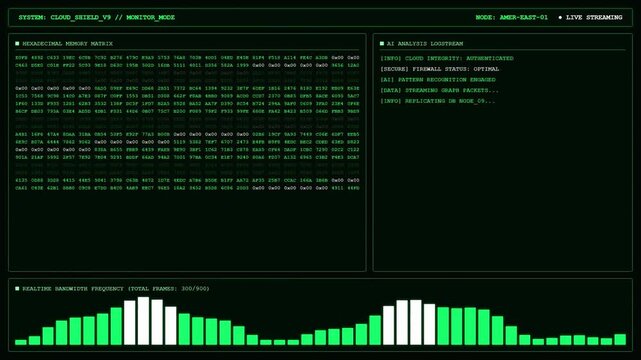The image size is (641, 360).
Task: Select the FIREWALL STATUS: OPTIMAL log line
Action: tap(439, 69)
